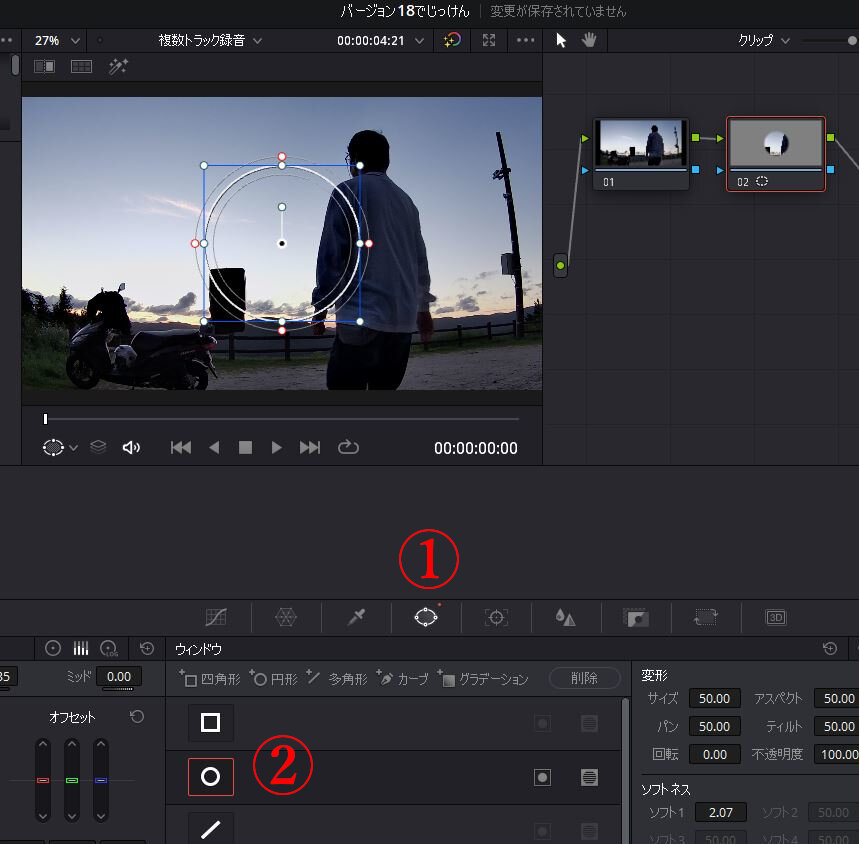
Task: Select the hand pan tool in node editor
Action: coord(589,40)
